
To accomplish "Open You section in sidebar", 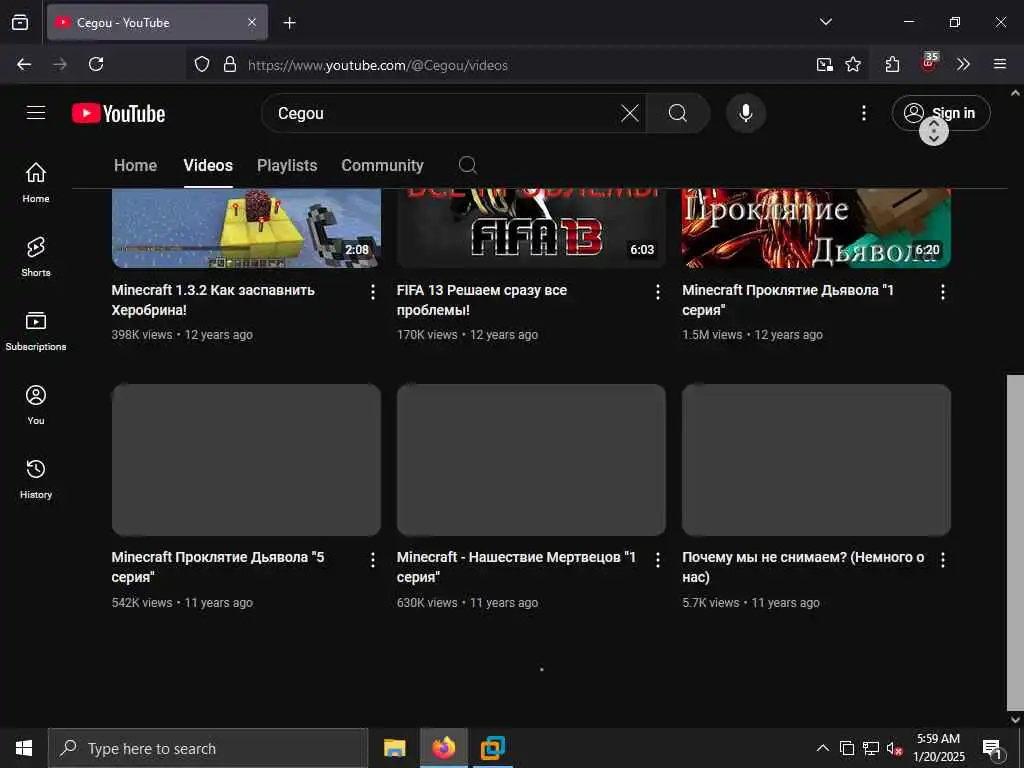I will pos(36,405).
